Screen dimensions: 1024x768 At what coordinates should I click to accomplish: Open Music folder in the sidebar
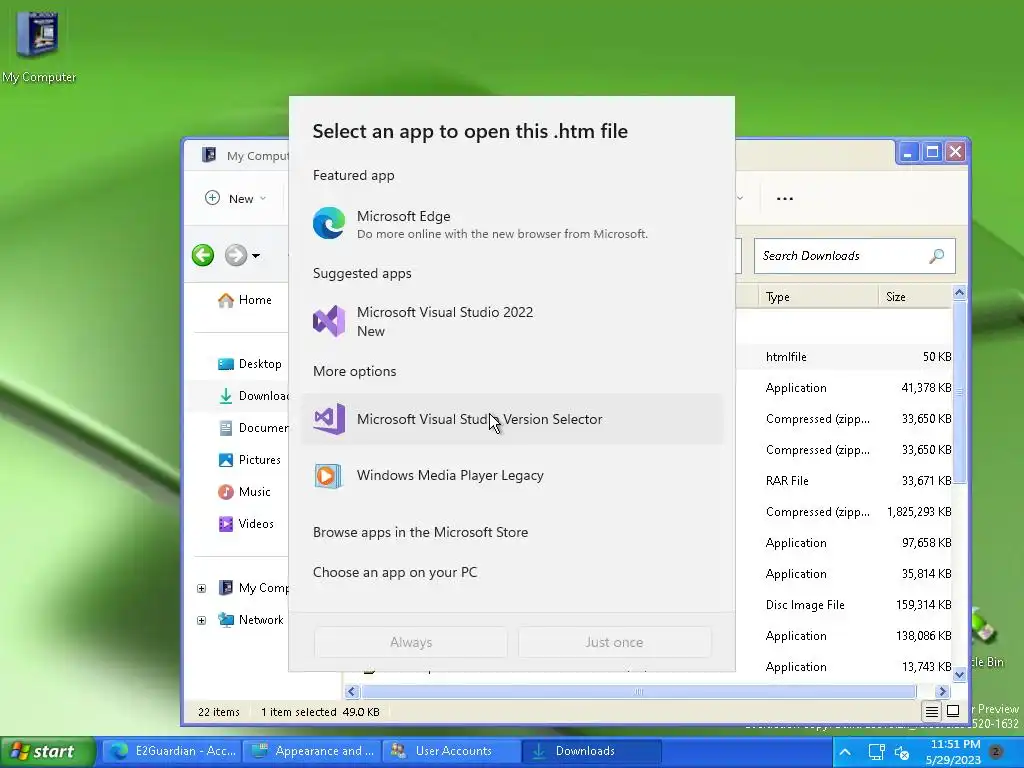click(x=244, y=492)
